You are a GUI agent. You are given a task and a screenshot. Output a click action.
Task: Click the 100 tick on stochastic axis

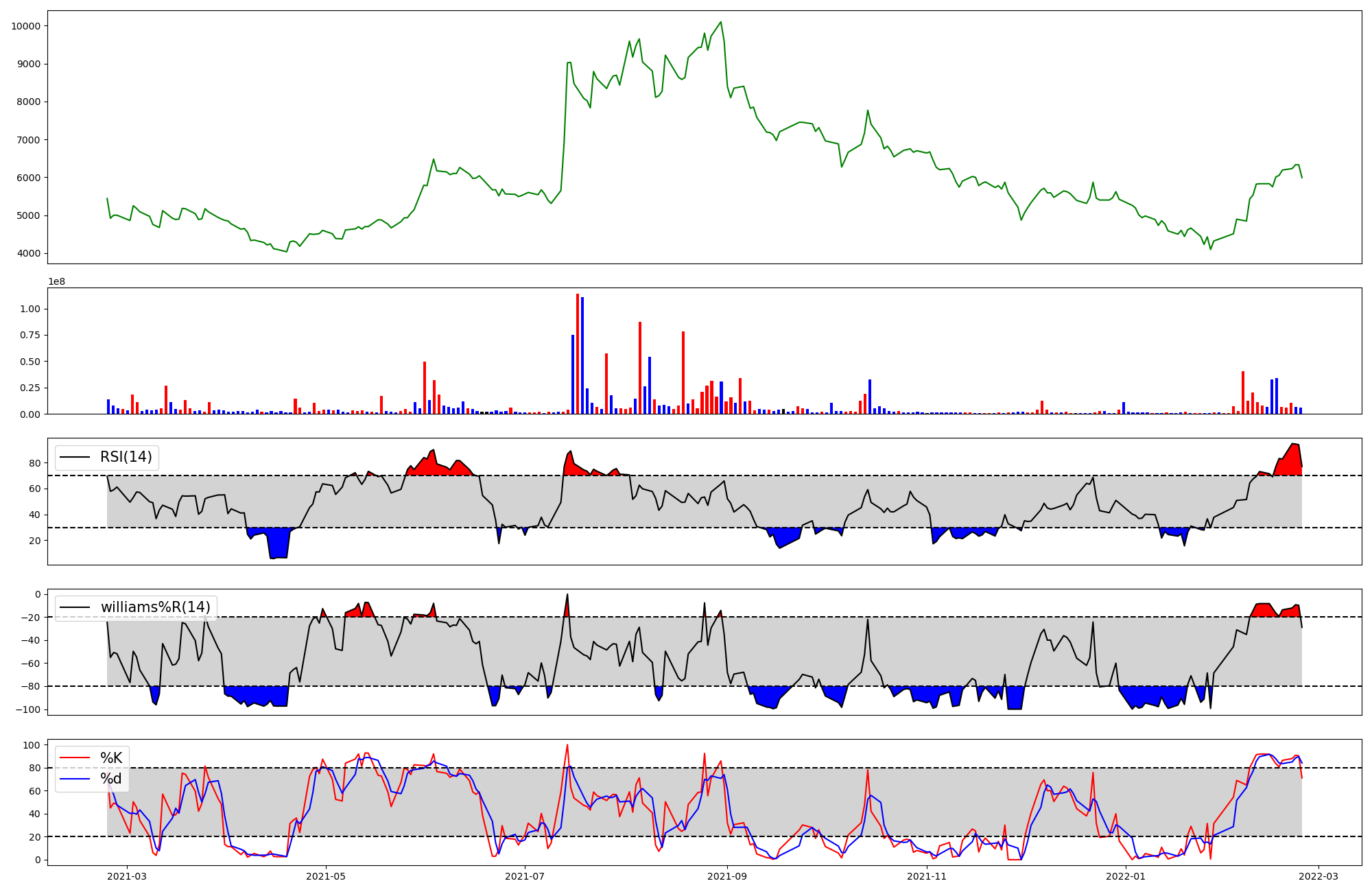tap(32, 745)
